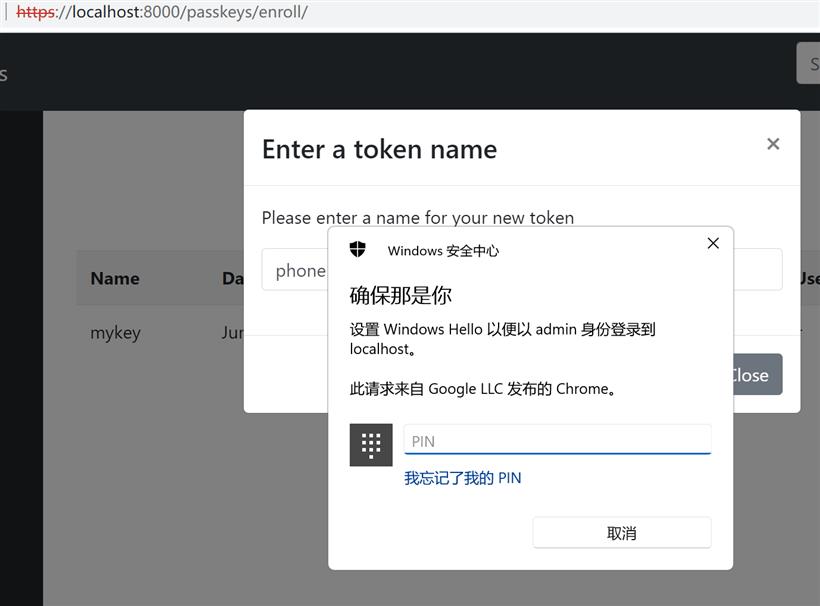
Task: Click the browser address bar URL
Action: click(162, 12)
